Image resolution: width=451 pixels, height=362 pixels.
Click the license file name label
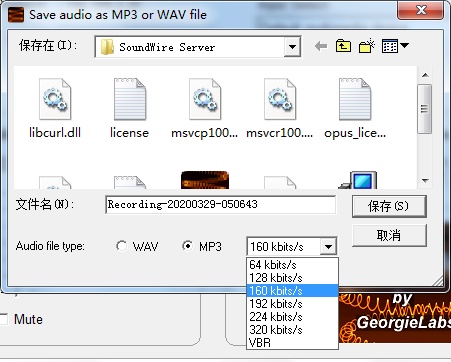(130, 133)
